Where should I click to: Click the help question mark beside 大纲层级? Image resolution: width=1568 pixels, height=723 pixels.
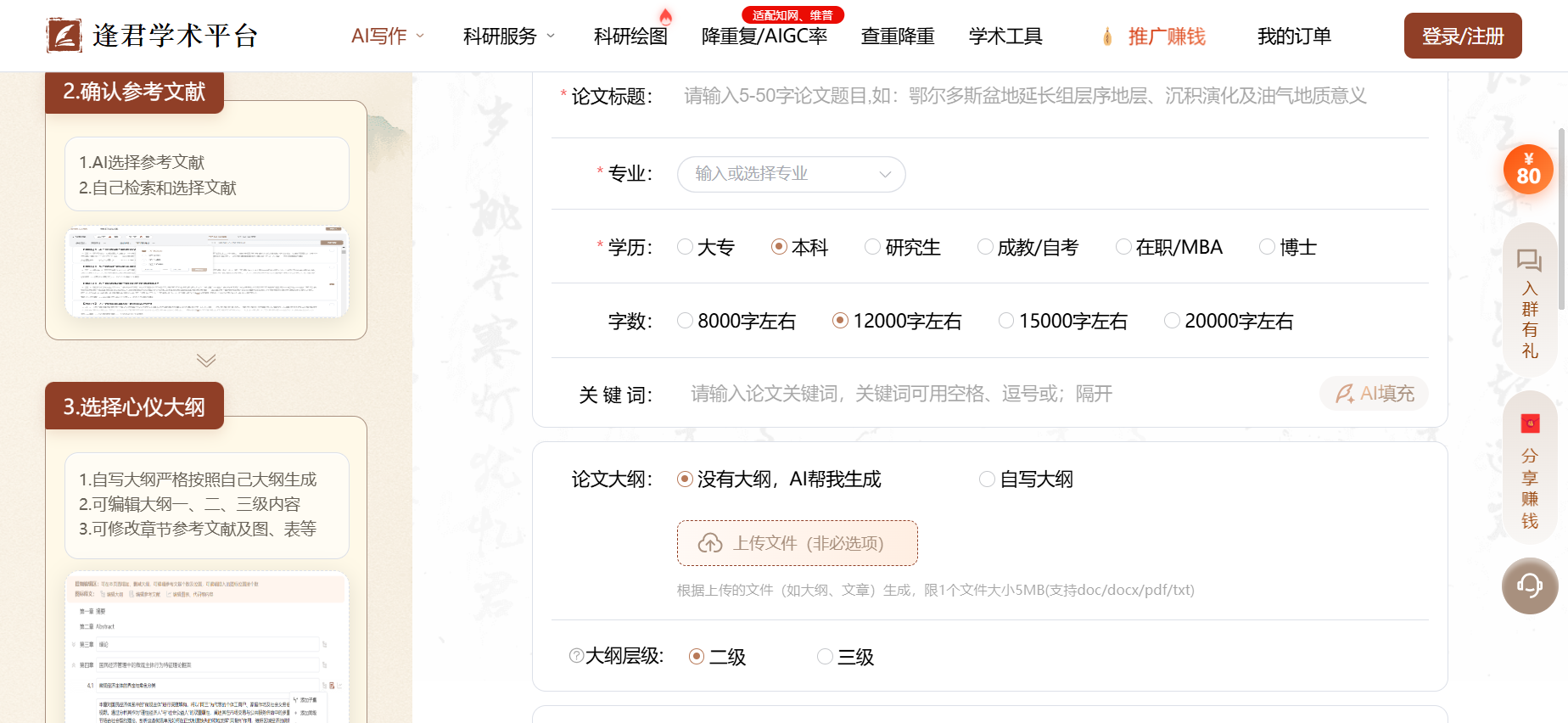(x=576, y=656)
